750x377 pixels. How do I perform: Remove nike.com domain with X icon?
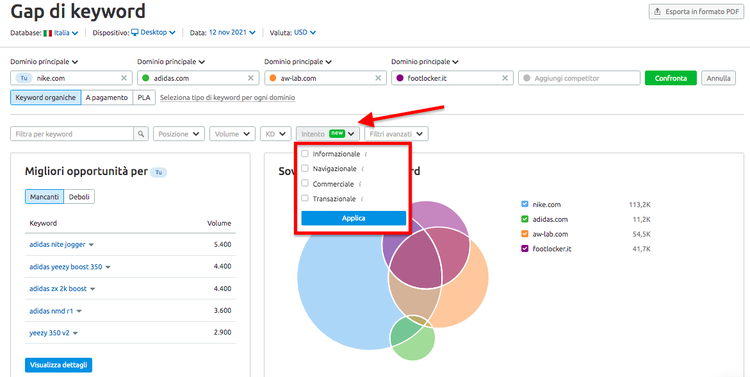pos(123,78)
